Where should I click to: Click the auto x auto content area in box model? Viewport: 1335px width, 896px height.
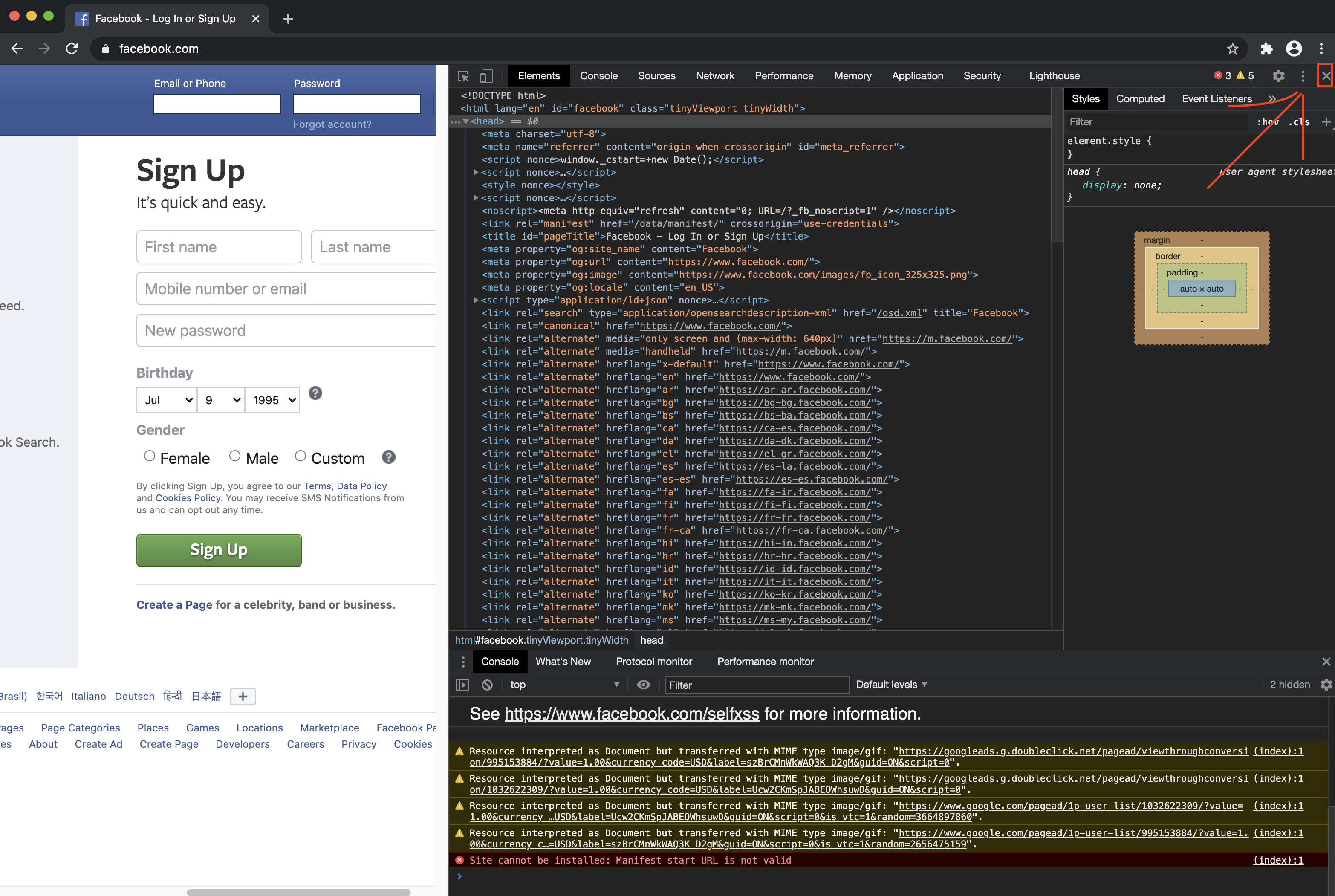click(x=1201, y=289)
